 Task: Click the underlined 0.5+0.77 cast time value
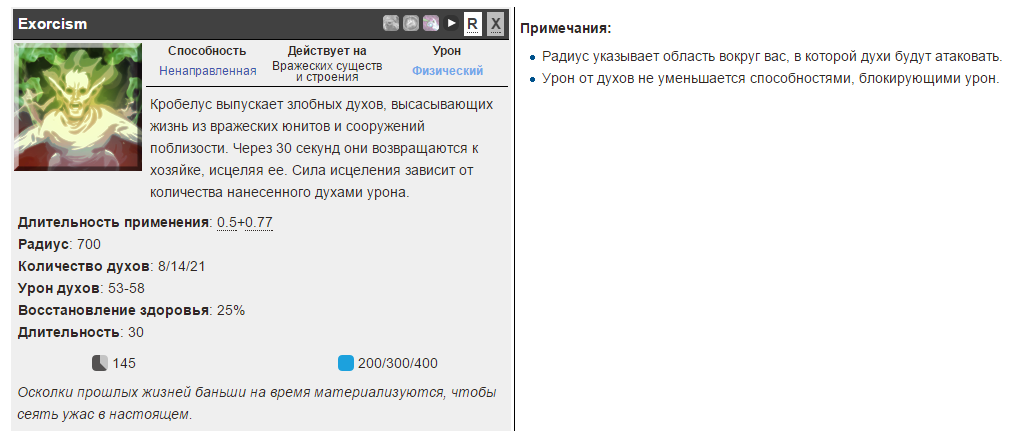click(x=245, y=222)
